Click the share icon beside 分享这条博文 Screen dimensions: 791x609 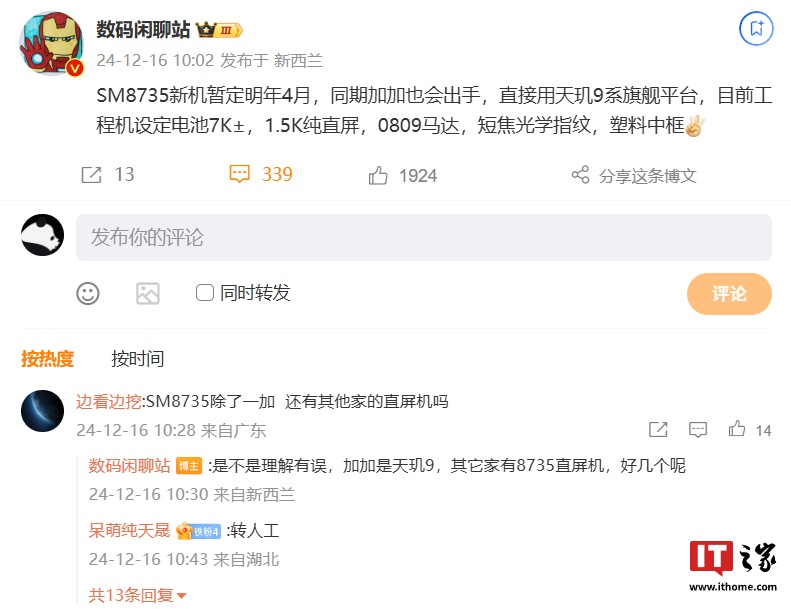(580, 175)
